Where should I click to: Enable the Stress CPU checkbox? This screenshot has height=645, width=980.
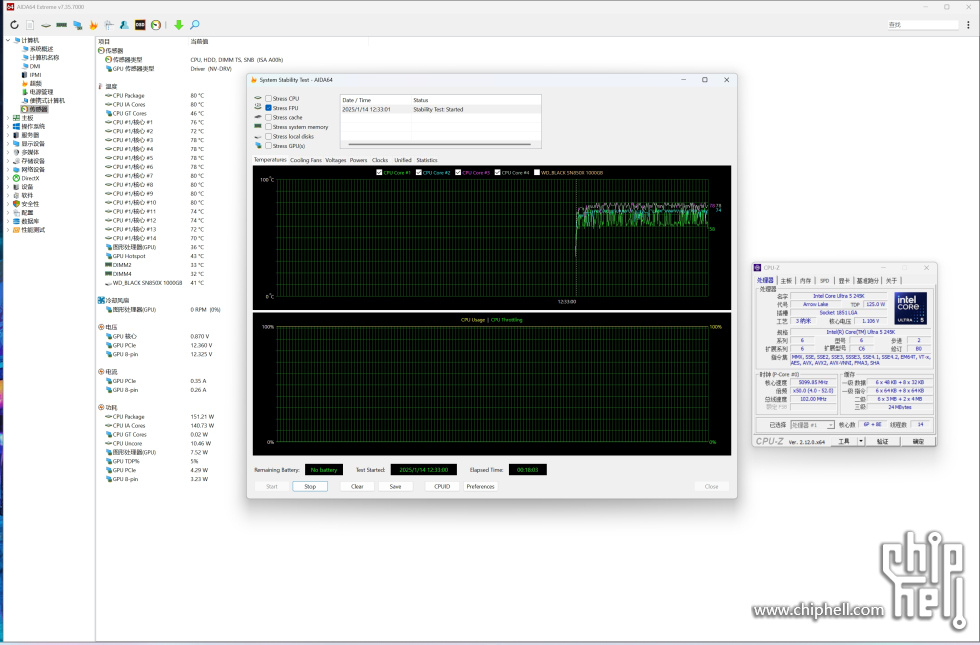pyautogui.click(x=269, y=99)
